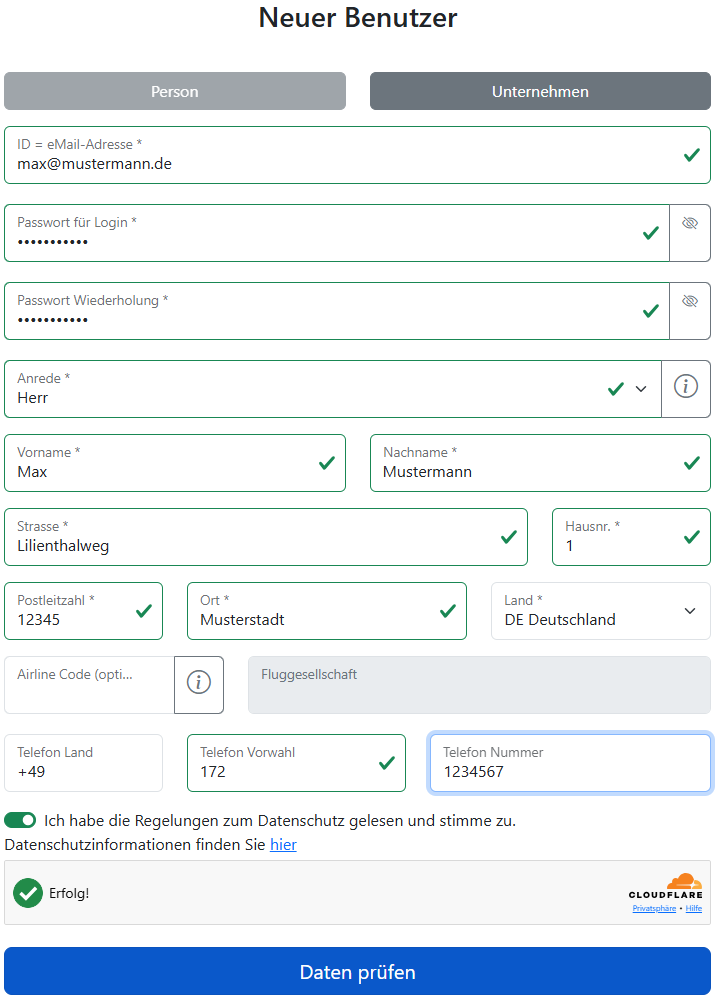
Task: Show password in Passwort Wiederholung field
Action: pos(689,302)
